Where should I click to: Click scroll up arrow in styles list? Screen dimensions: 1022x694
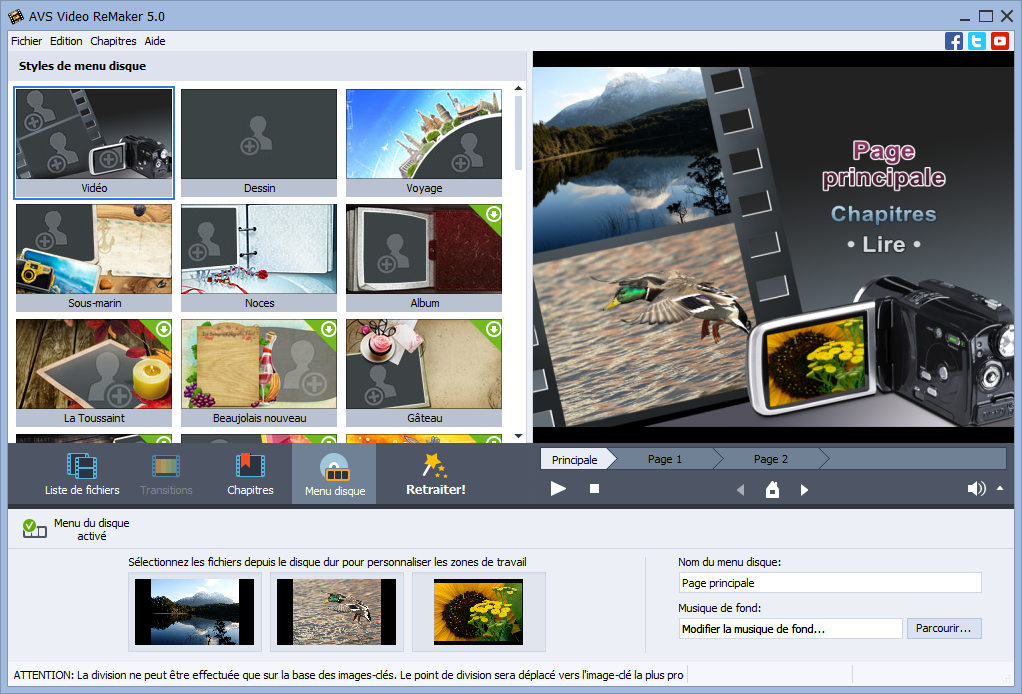519,88
